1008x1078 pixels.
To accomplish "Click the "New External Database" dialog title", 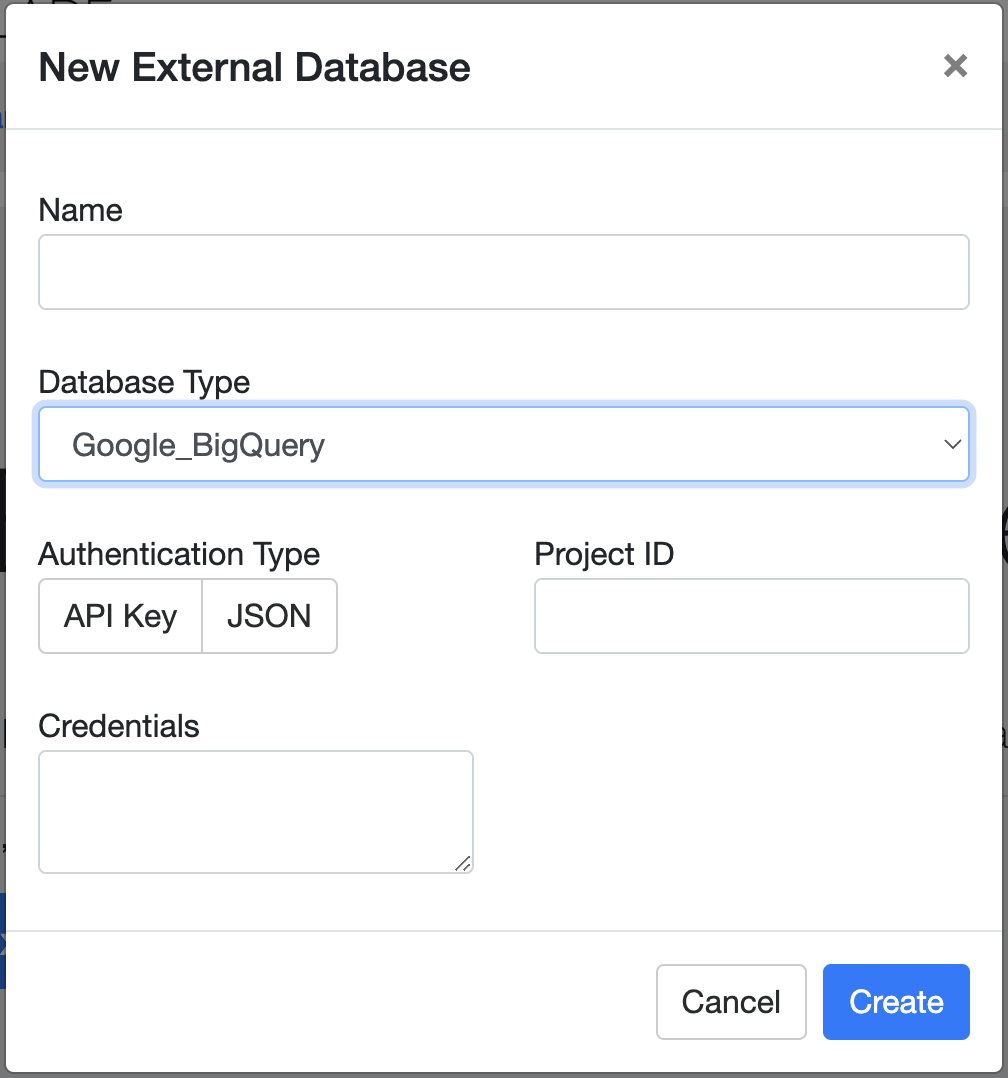I will (x=254, y=67).
